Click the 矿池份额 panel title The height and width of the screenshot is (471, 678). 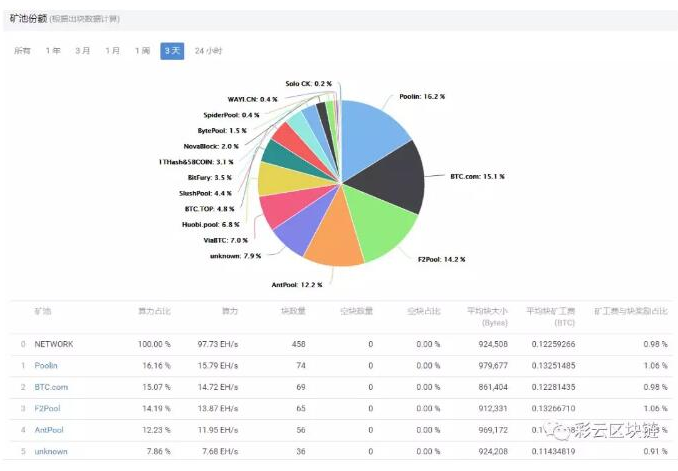pos(28,19)
